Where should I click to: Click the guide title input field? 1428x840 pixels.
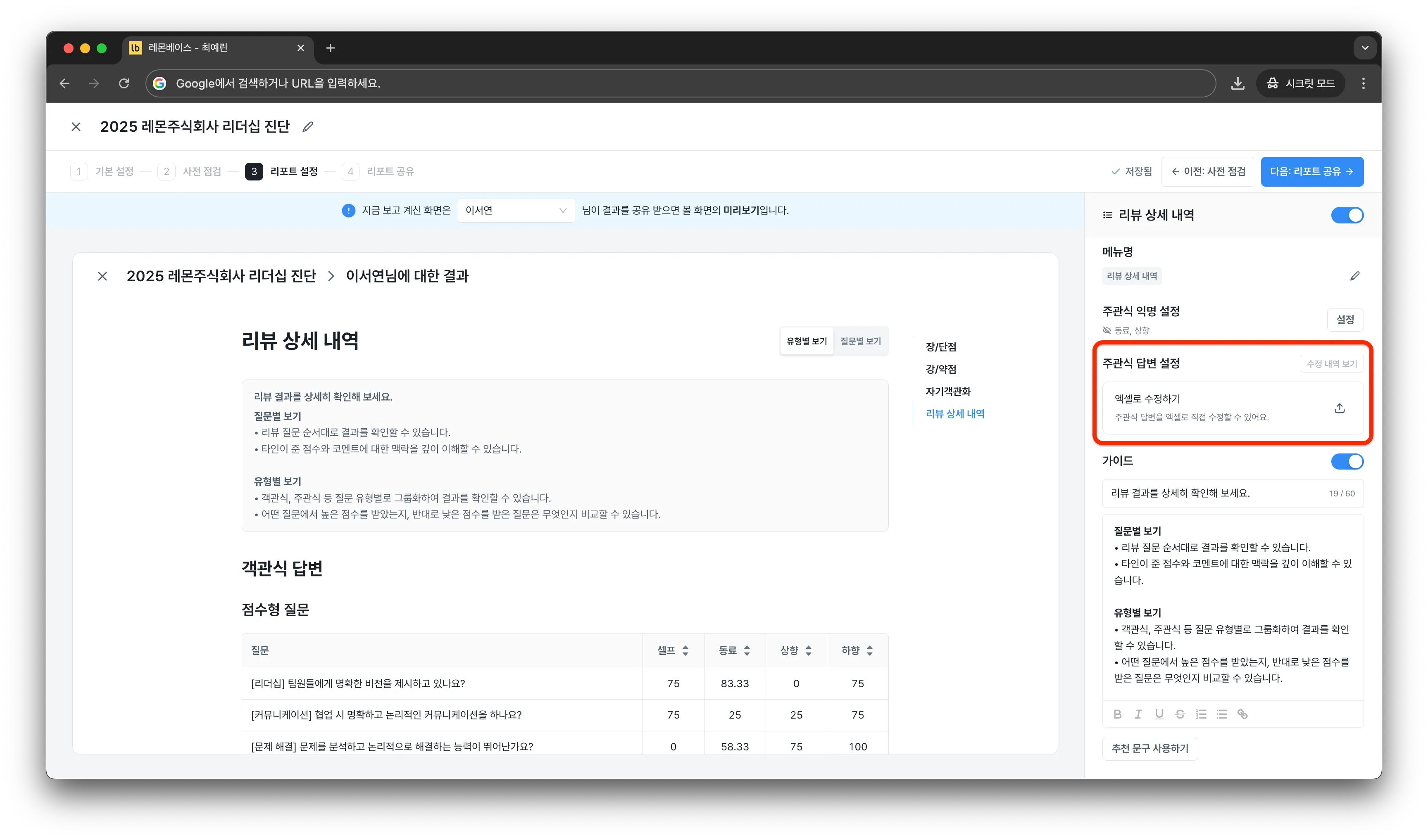coord(1233,494)
